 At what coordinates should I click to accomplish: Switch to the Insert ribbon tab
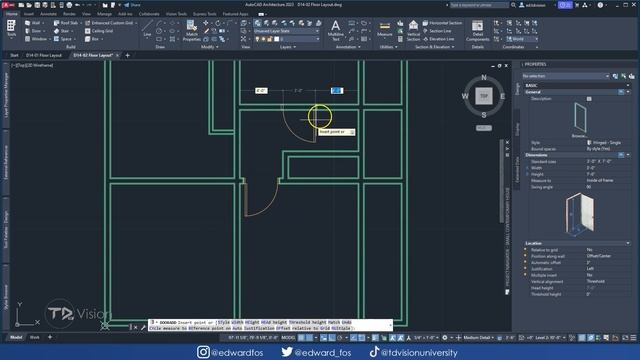pos(29,14)
